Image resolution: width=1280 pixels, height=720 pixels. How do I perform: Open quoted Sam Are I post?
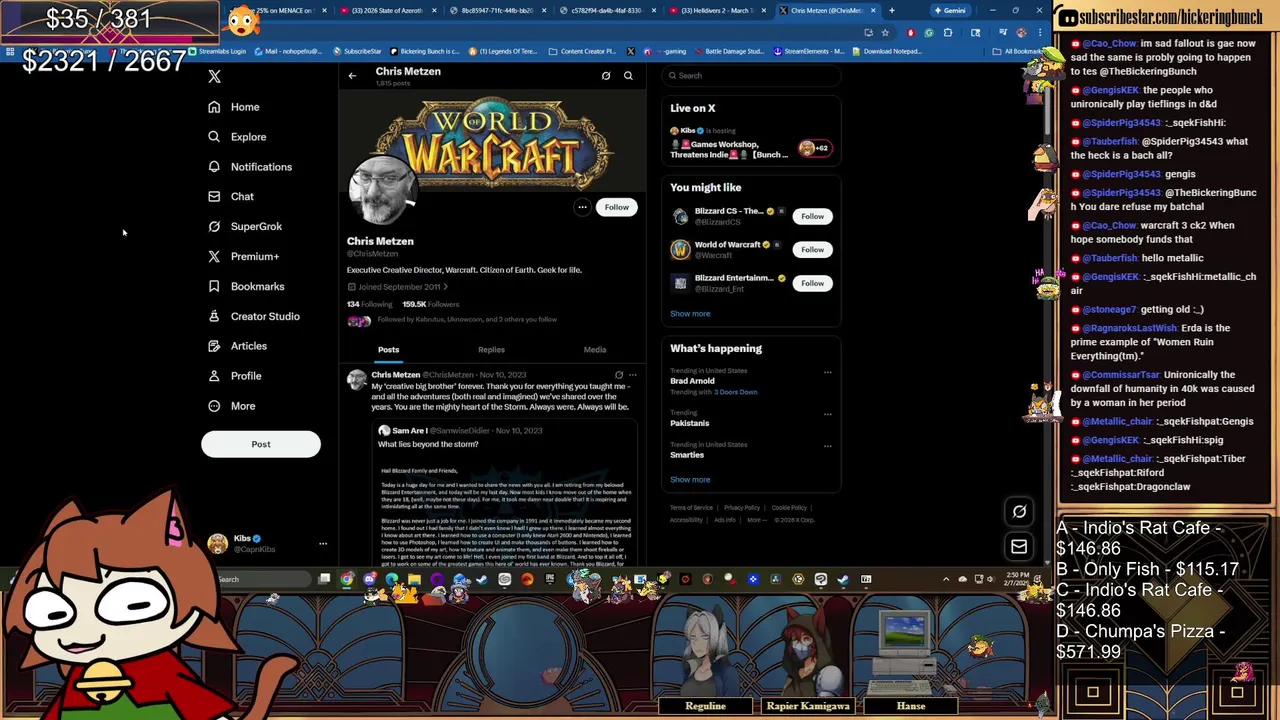[x=505, y=495]
